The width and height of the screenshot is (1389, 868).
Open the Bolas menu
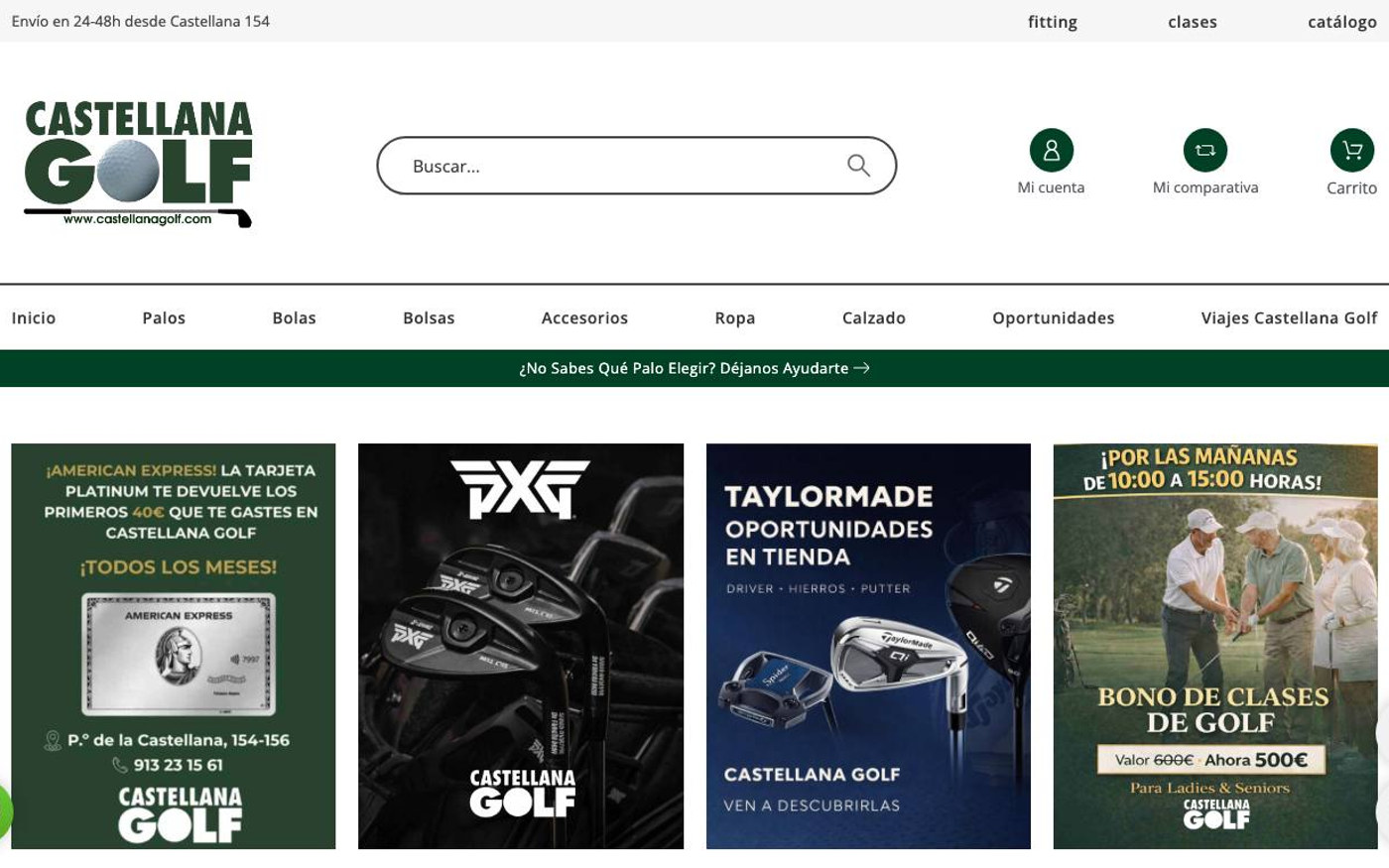click(294, 318)
